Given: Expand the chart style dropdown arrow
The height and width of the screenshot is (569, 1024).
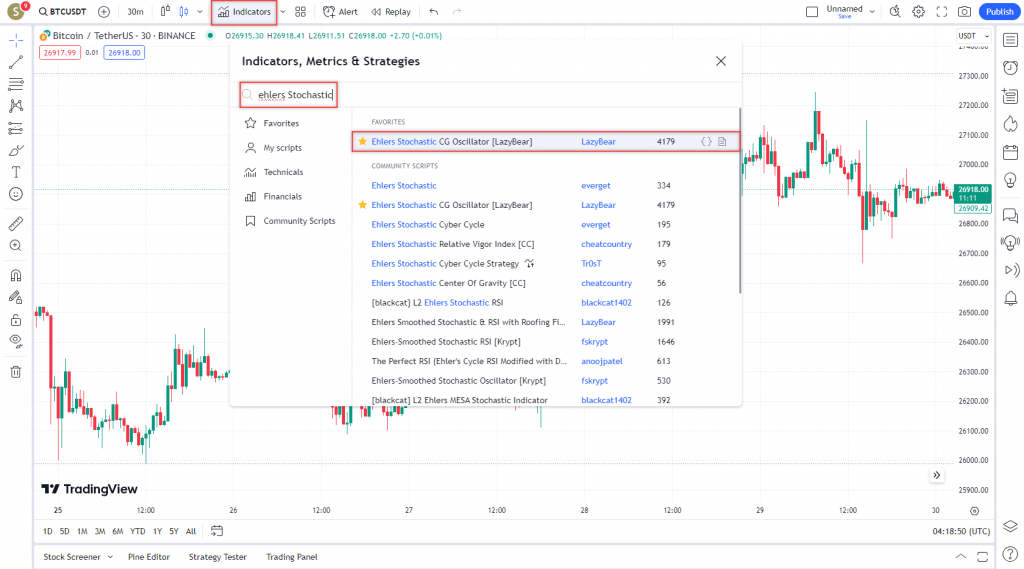Looking at the screenshot, I should tap(200, 12).
